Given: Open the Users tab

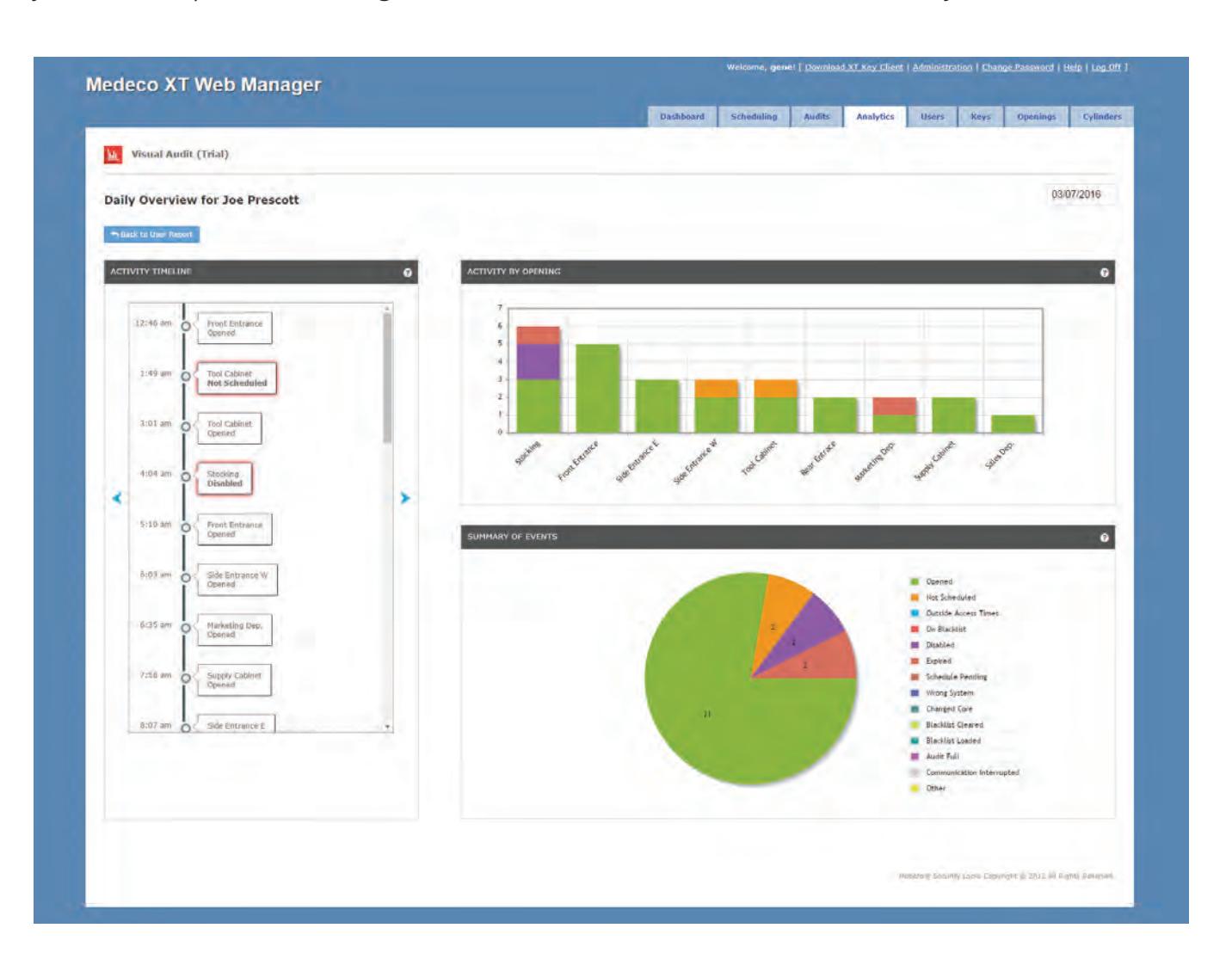Looking at the screenshot, I should pos(933,117).
